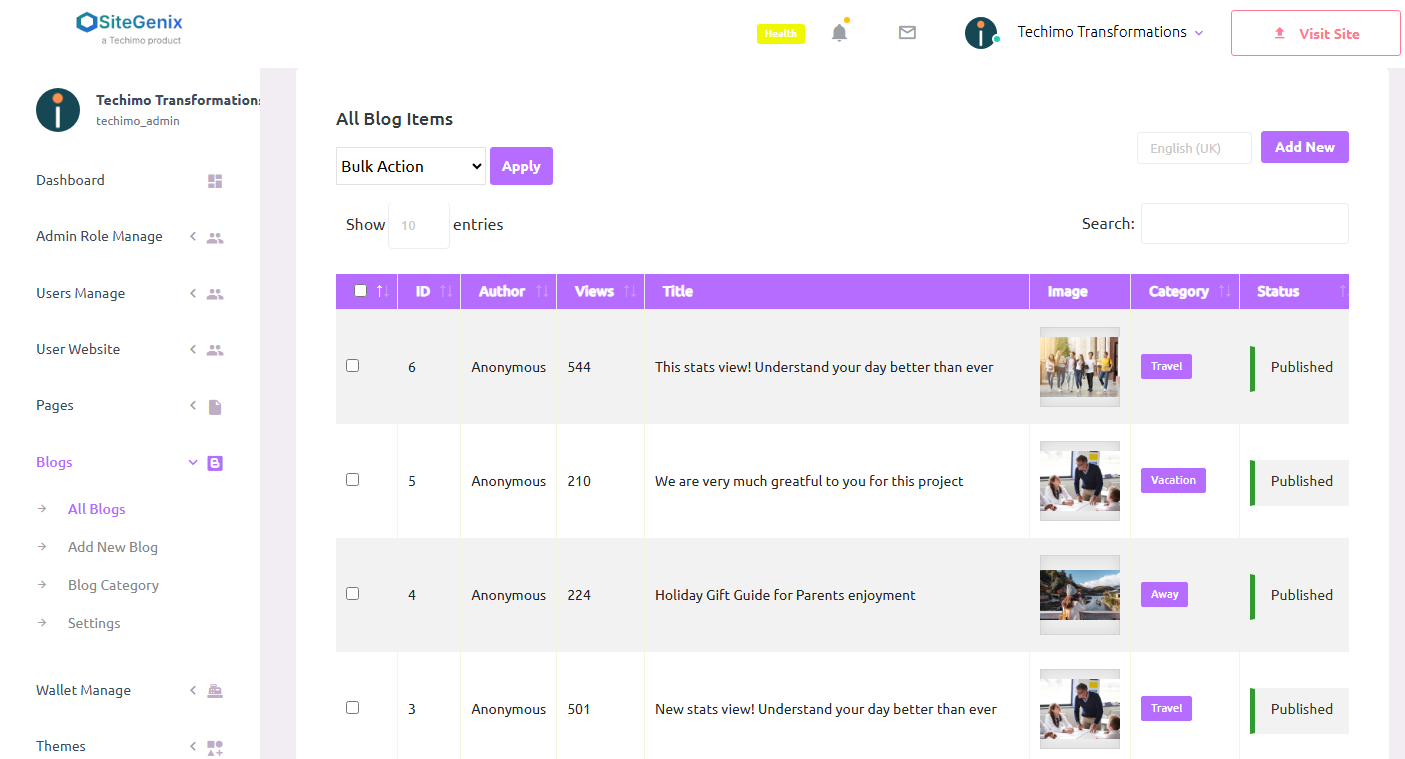Select the checkbox next to 'Holiday Gift Guide' post
1405x759 pixels.
click(352, 593)
